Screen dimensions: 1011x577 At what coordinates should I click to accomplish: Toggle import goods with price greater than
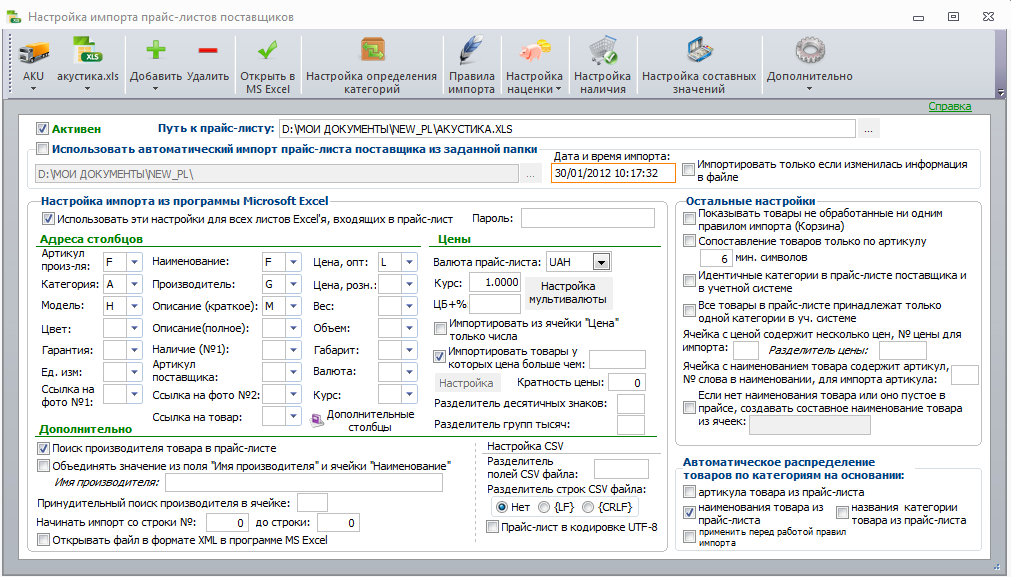click(x=440, y=356)
